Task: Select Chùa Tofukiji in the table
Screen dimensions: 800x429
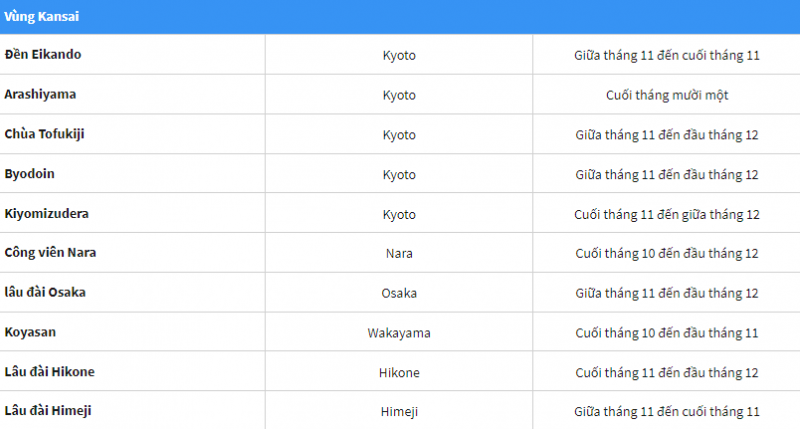Action: pos(44,134)
